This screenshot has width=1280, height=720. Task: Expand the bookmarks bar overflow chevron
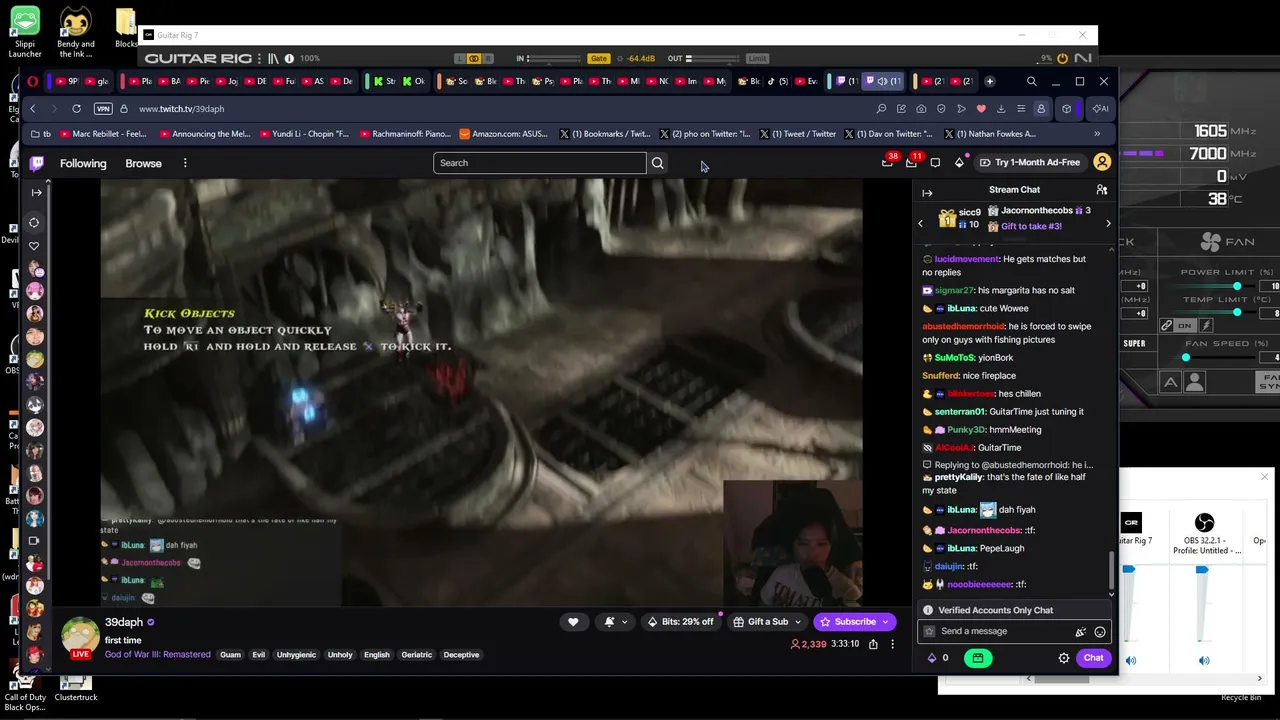[x=1097, y=134]
